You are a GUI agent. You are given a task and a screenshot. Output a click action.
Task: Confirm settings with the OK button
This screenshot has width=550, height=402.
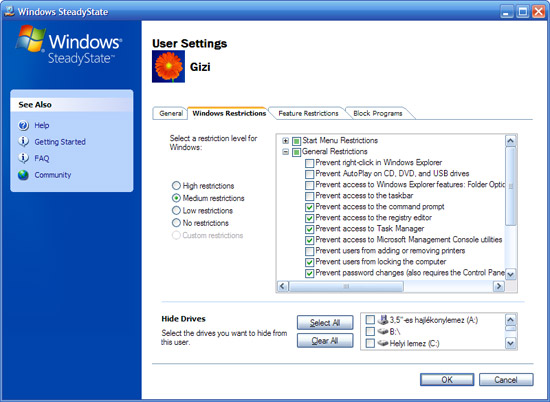click(x=447, y=380)
